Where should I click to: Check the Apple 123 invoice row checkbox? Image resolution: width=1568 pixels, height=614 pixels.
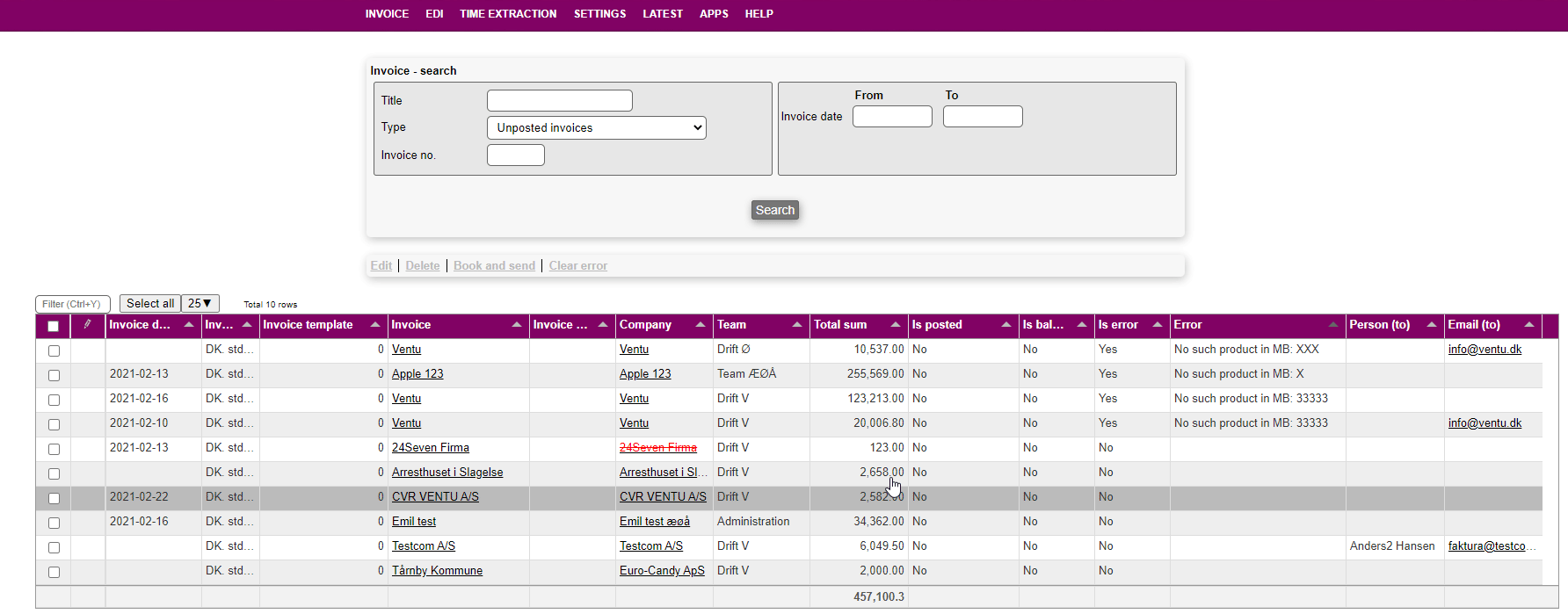tap(54, 375)
